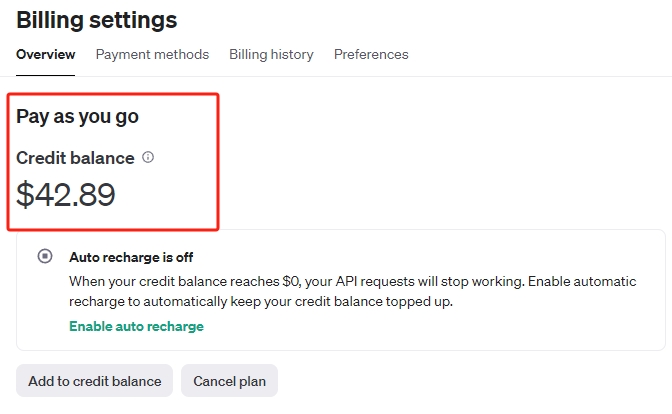Click the "Auto recharge is off" title
Viewport: 672px width, 414px height.
coord(131,257)
